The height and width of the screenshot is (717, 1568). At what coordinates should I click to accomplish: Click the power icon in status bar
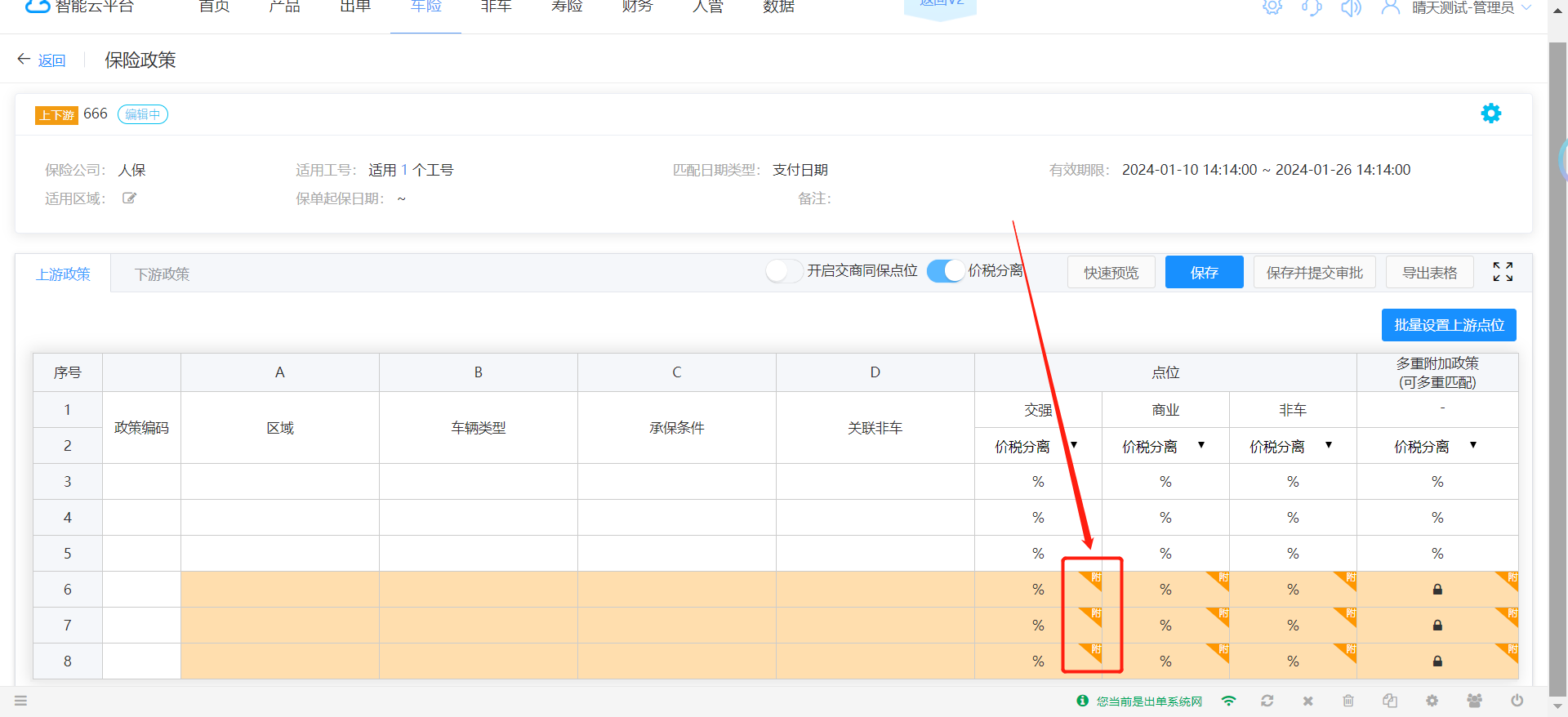click(x=1517, y=701)
